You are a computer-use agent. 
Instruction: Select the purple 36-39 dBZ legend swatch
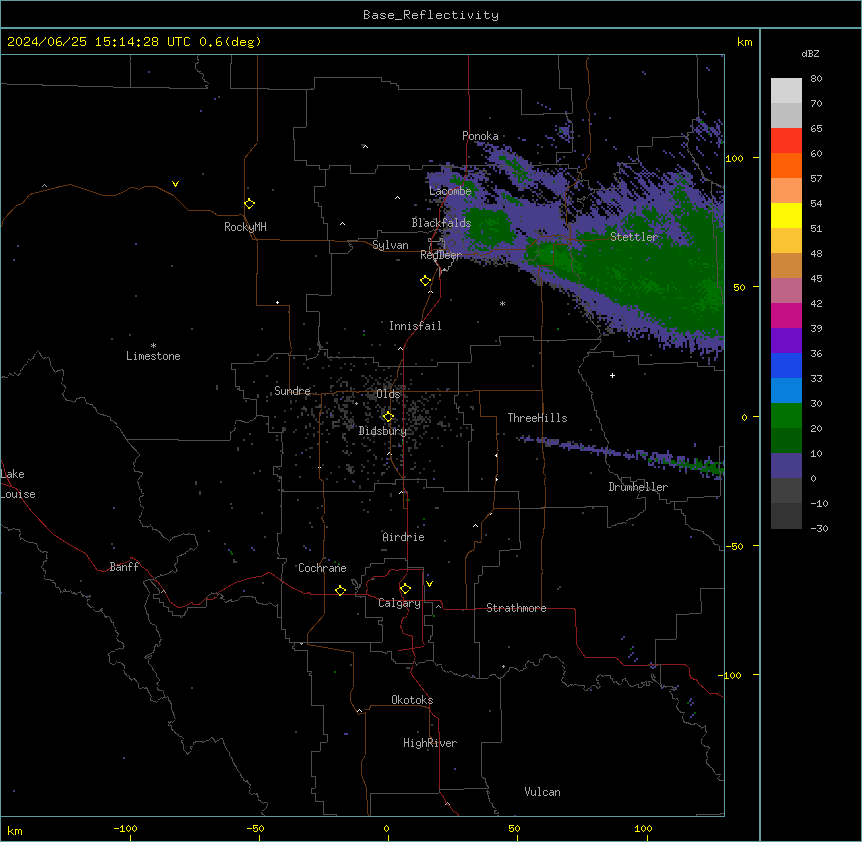click(786, 341)
